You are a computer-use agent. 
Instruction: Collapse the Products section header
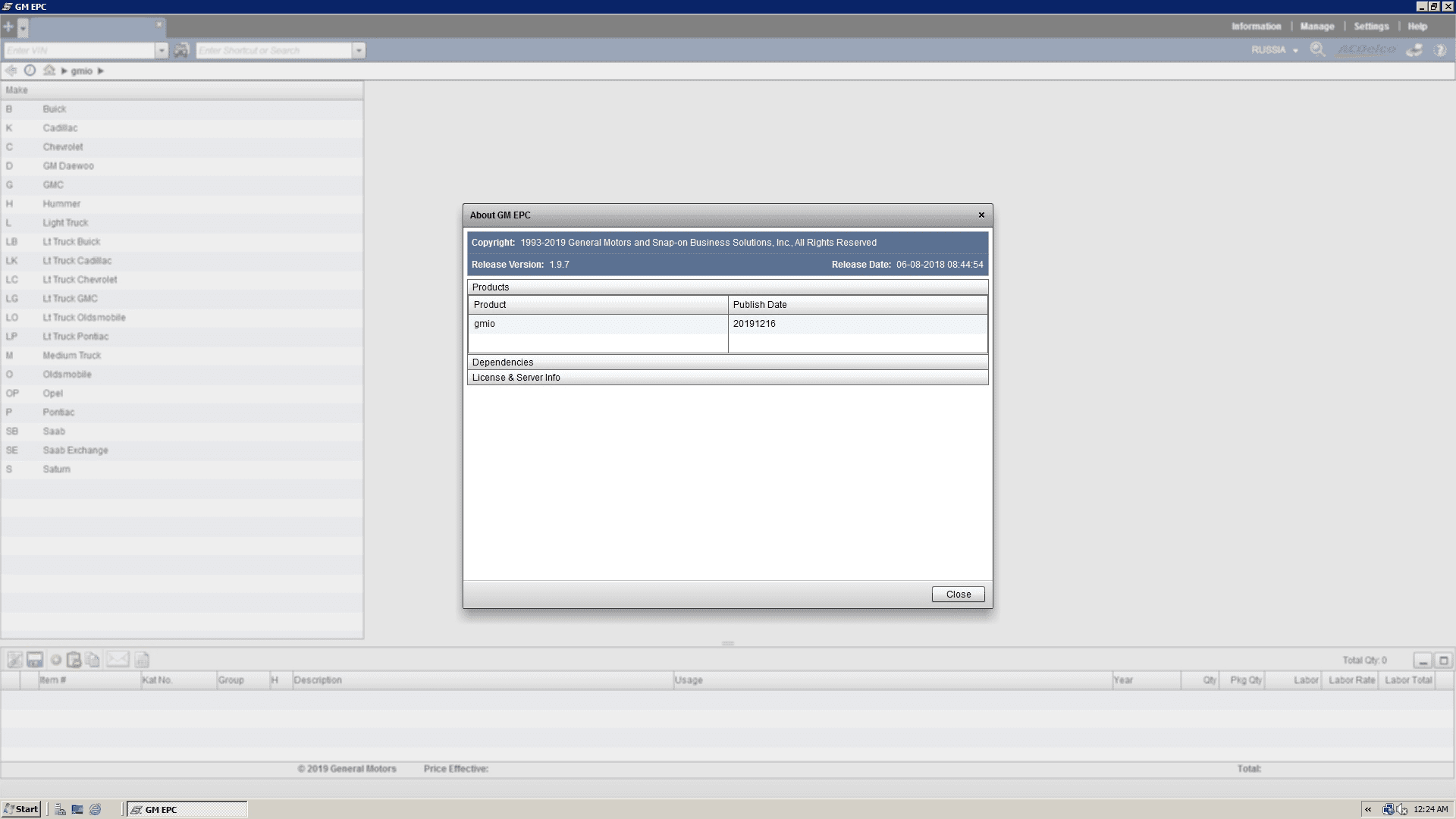coord(491,287)
